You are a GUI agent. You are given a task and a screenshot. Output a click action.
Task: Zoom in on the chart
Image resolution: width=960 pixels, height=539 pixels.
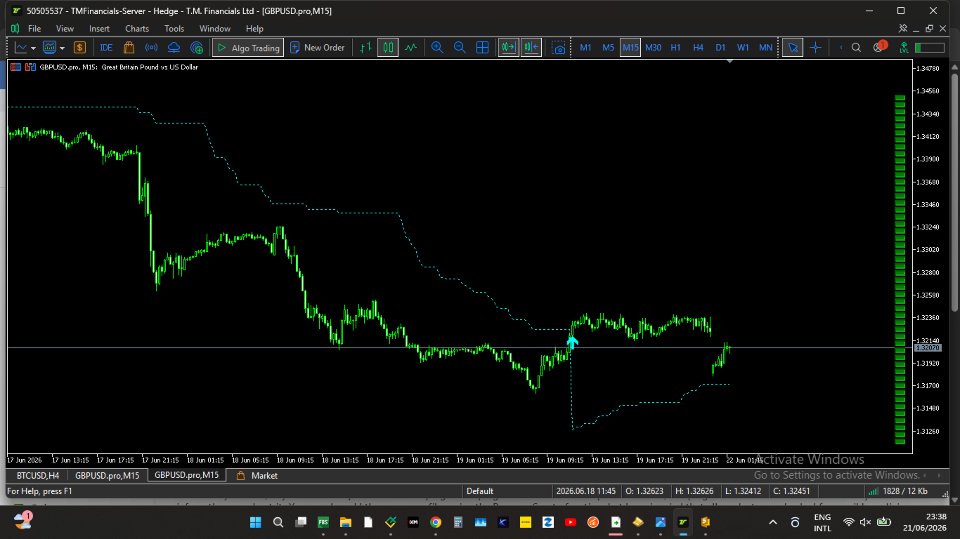[437, 47]
